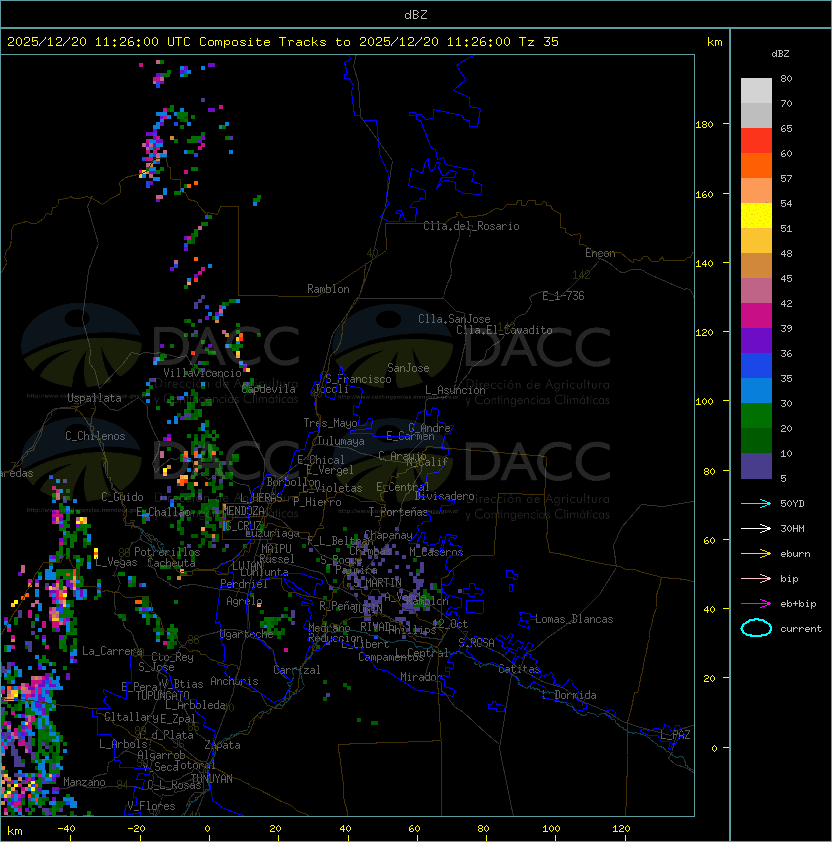Click the Clla.del_Rosario map label
The height and width of the screenshot is (842, 832).
tap(471, 226)
